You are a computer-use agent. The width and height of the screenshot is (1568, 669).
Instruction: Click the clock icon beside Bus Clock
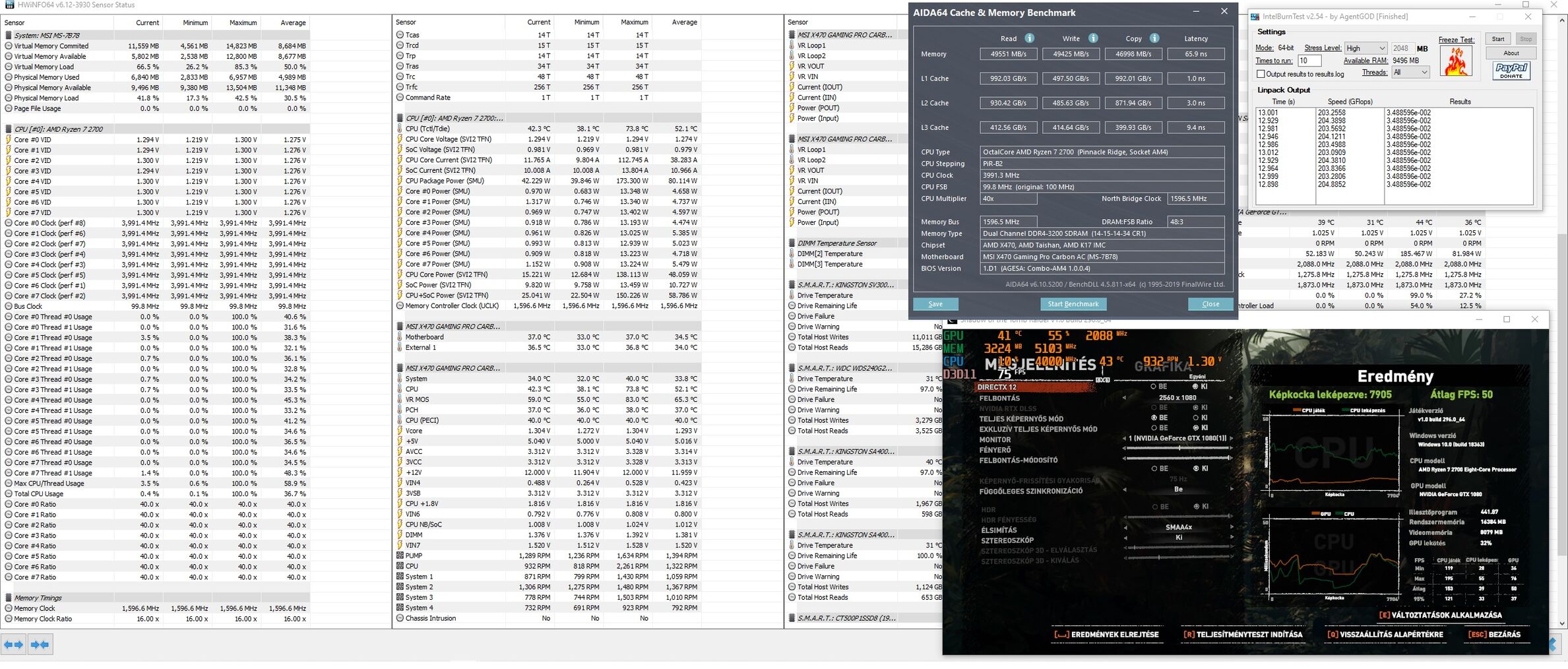pyautogui.click(x=9, y=306)
